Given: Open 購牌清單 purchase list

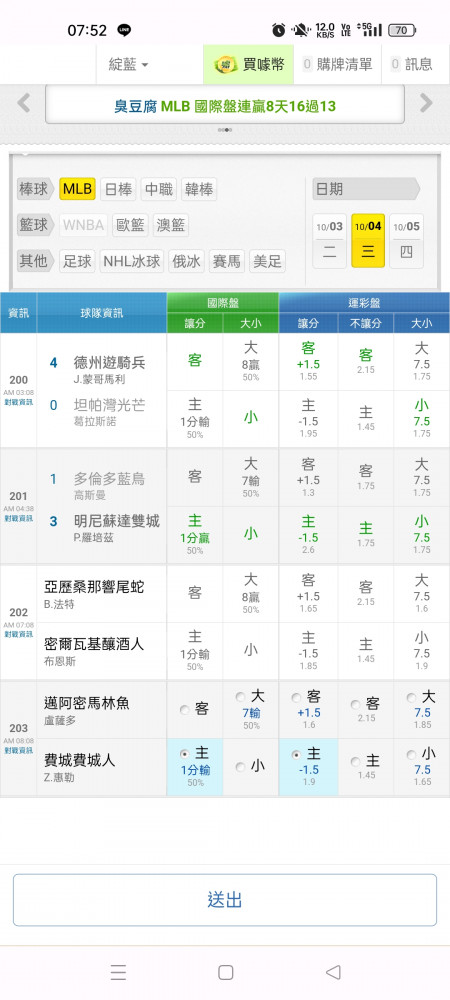Looking at the screenshot, I should (337, 64).
